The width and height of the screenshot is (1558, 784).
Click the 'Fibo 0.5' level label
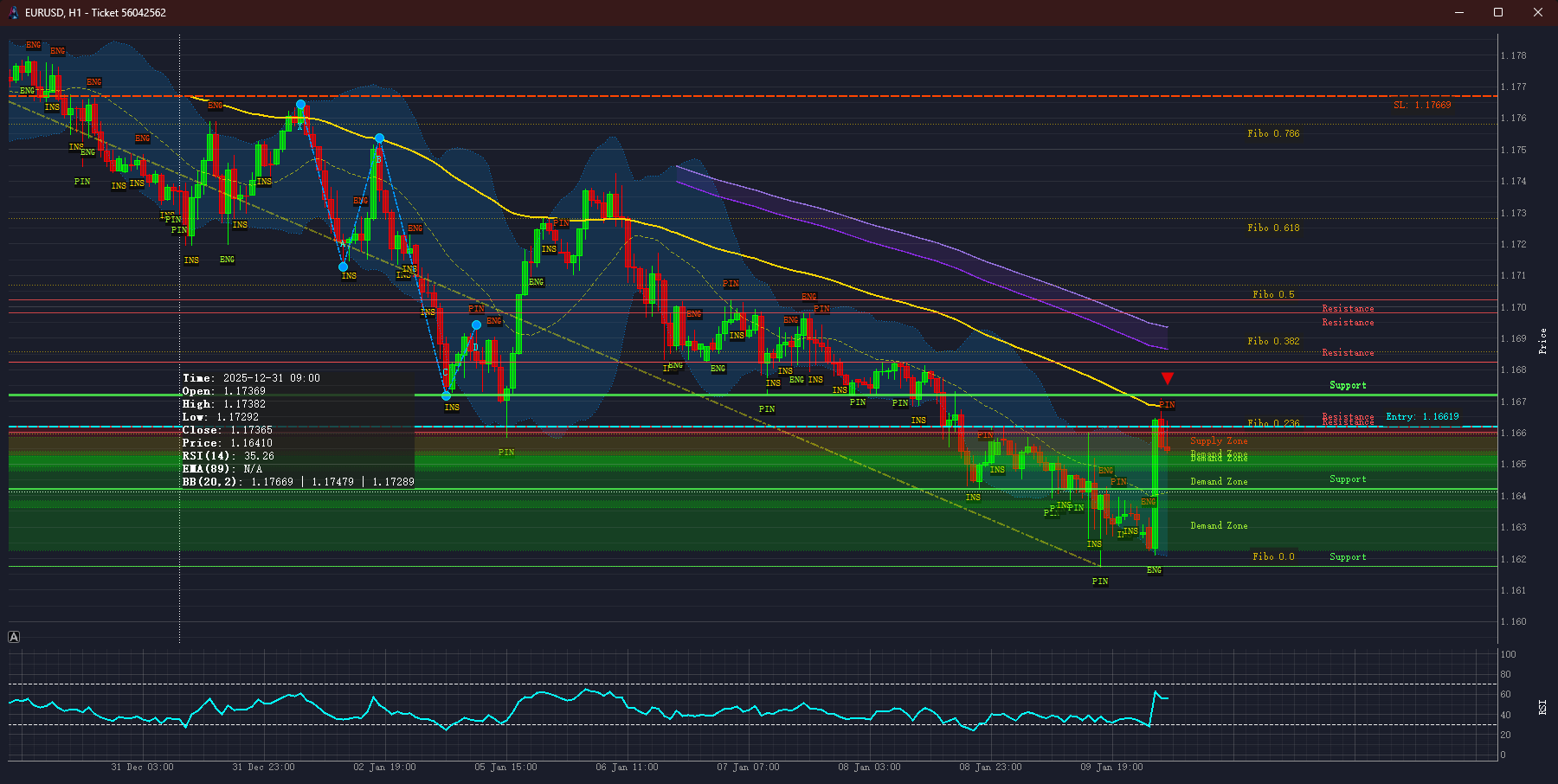coord(1273,294)
